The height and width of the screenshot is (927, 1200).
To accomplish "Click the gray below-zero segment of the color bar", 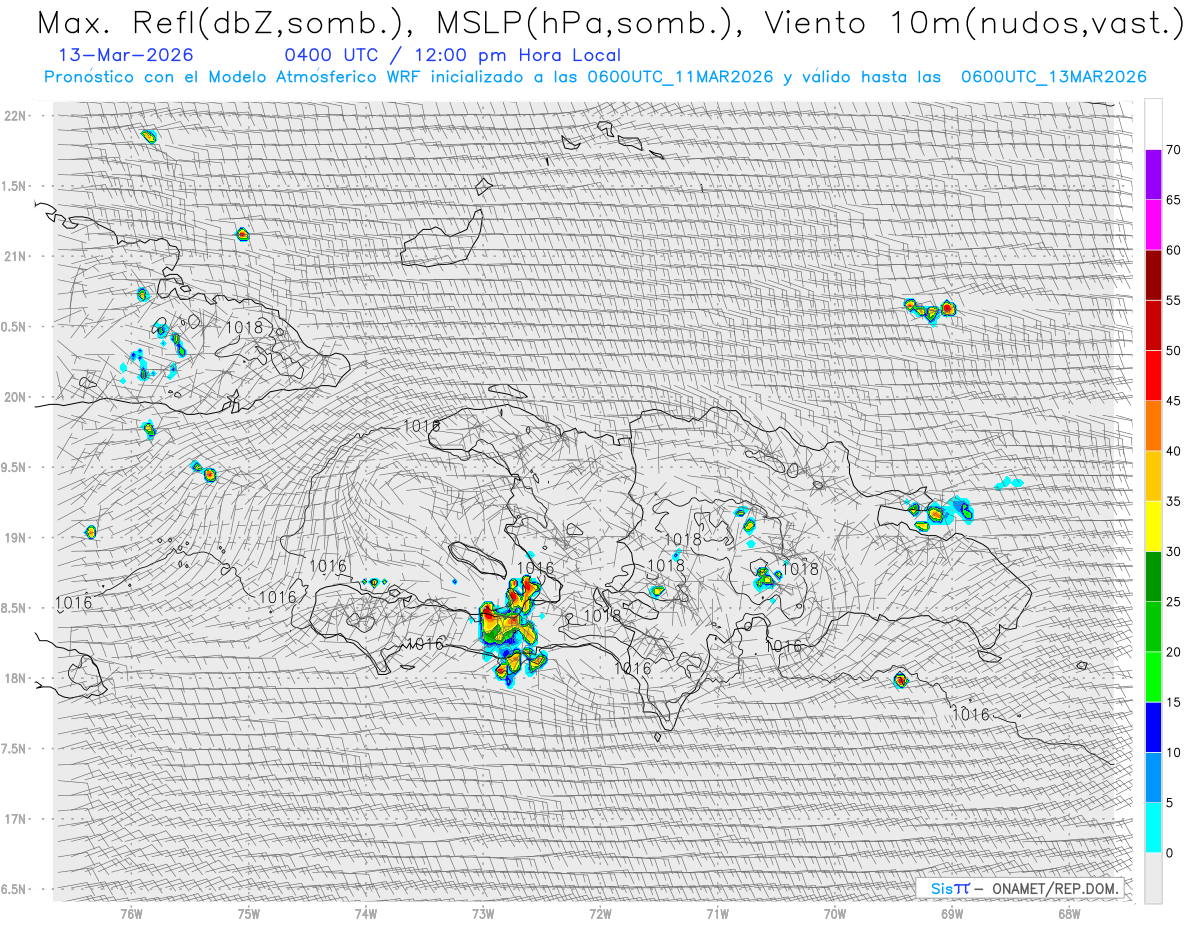I will 1153,878.
